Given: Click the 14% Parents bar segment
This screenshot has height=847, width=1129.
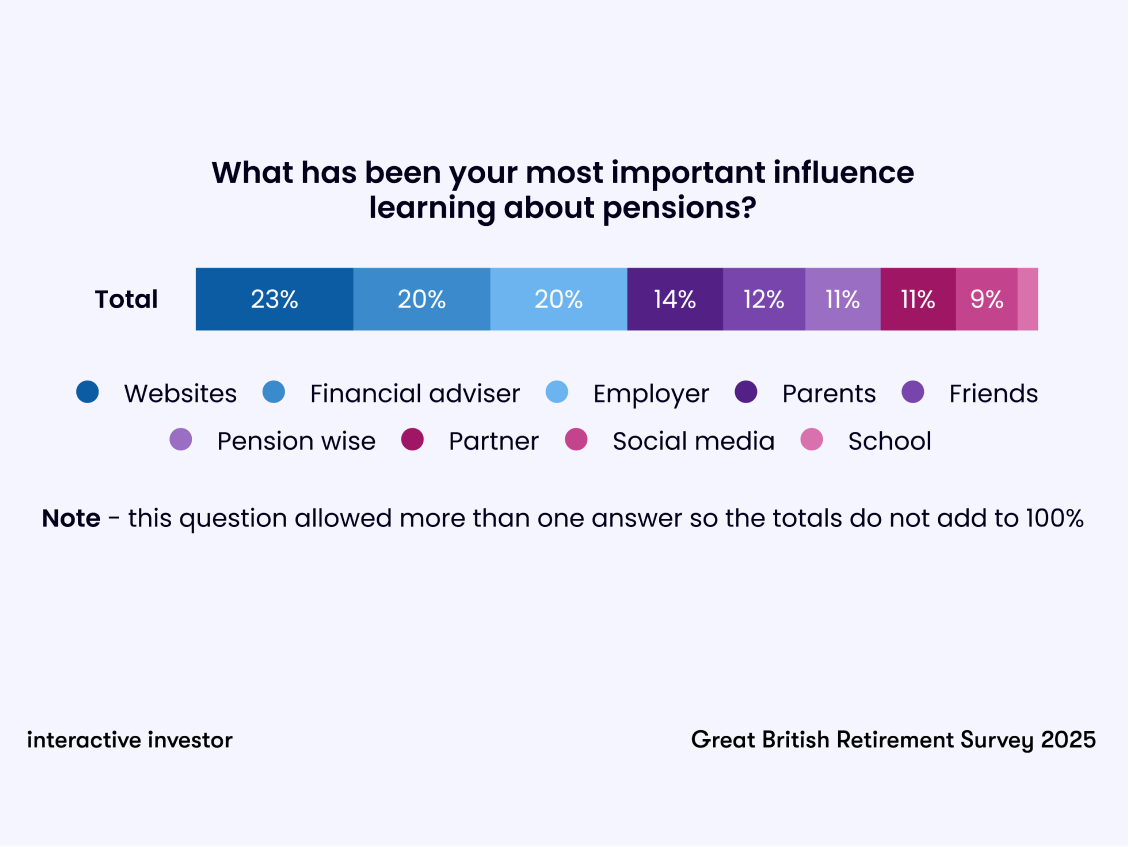Looking at the screenshot, I should [675, 299].
